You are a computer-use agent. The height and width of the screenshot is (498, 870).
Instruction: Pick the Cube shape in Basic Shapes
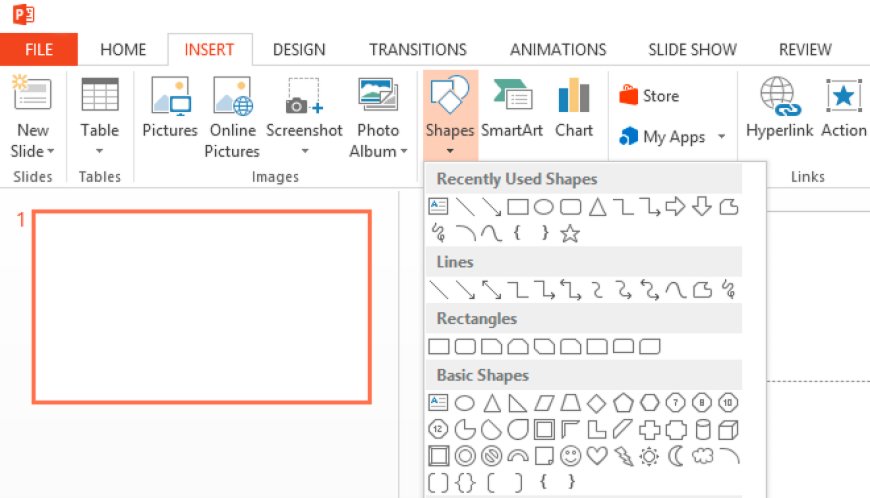click(x=728, y=430)
